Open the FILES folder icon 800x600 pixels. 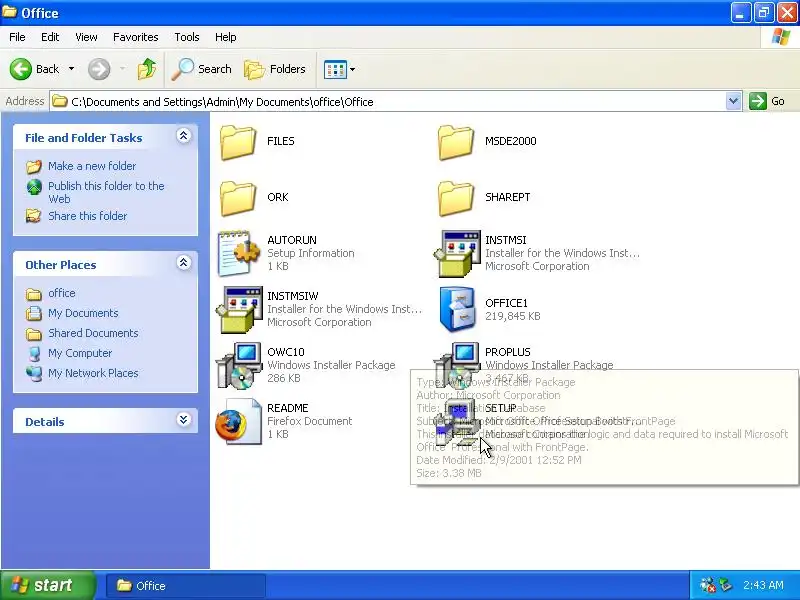point(238,142)
